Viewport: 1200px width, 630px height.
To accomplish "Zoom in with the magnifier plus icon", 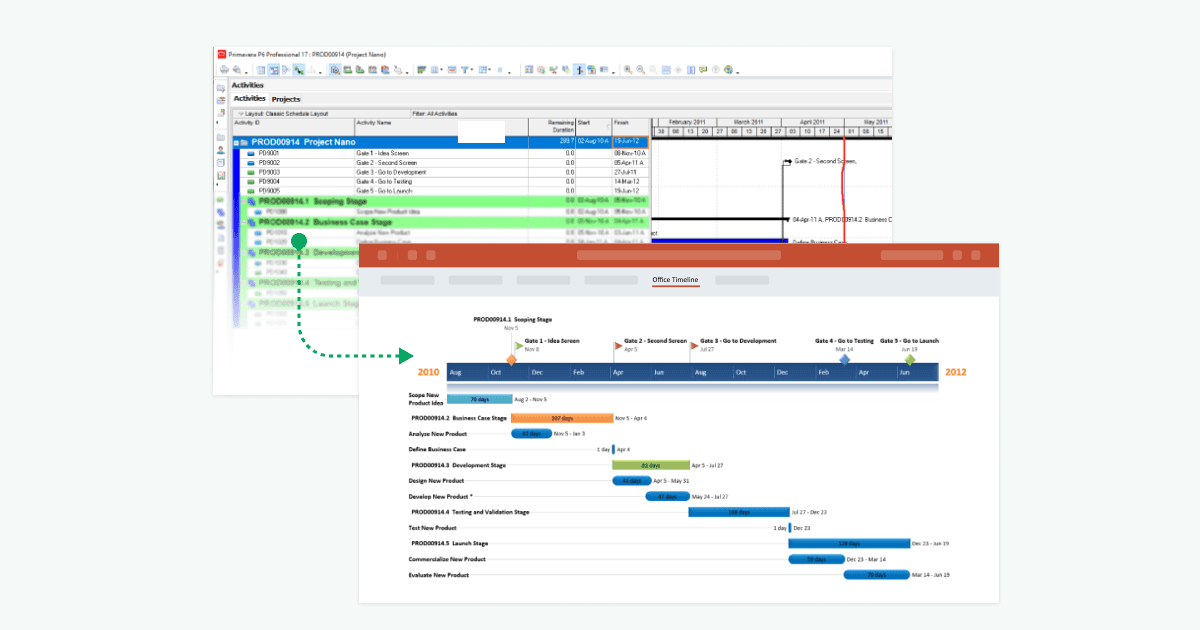I will tap(627, 70).
